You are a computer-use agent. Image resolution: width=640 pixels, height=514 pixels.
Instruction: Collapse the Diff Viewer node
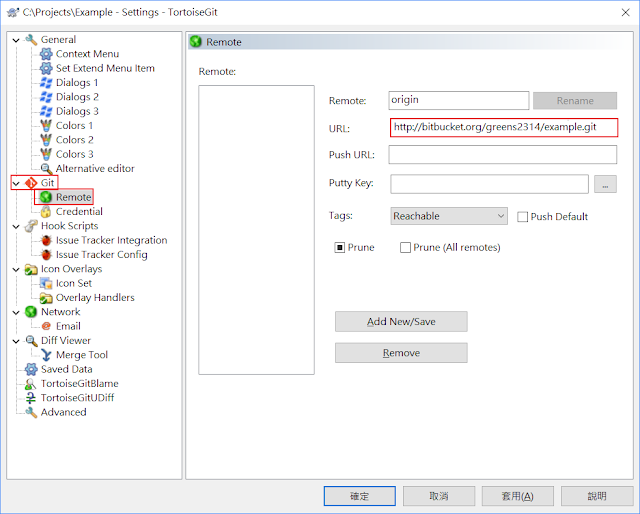click(x=16, y=341)
